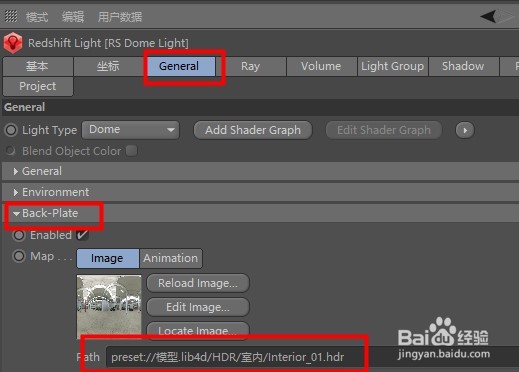
Task: Click the forward navigation arrow
Action: click(505, 17)
